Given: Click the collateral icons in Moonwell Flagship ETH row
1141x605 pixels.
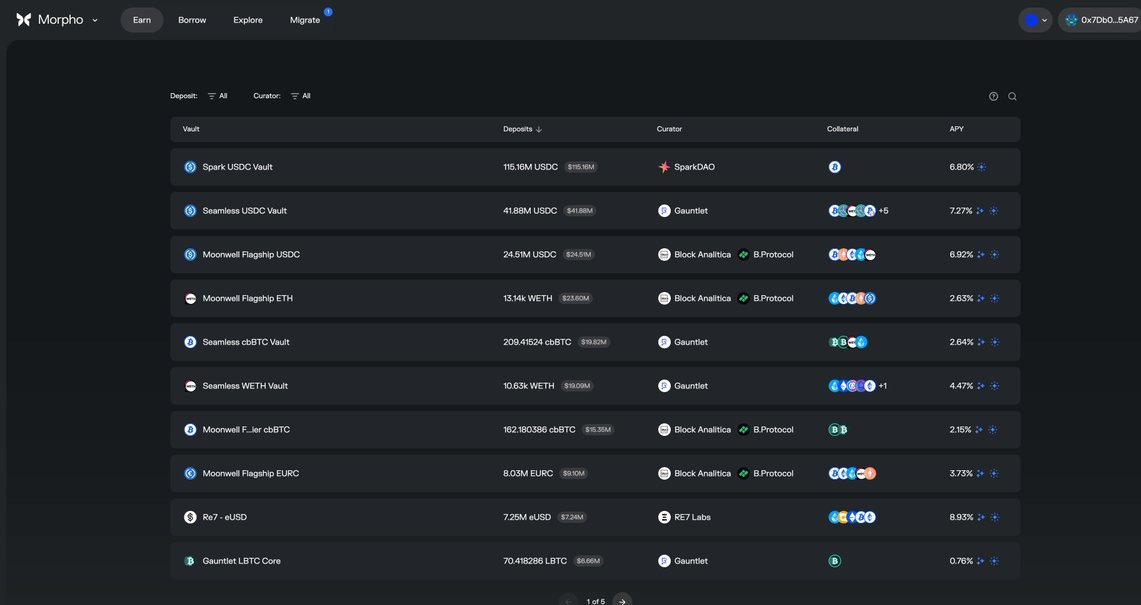Looking at the screenshot, I should [x=852, y=298].
